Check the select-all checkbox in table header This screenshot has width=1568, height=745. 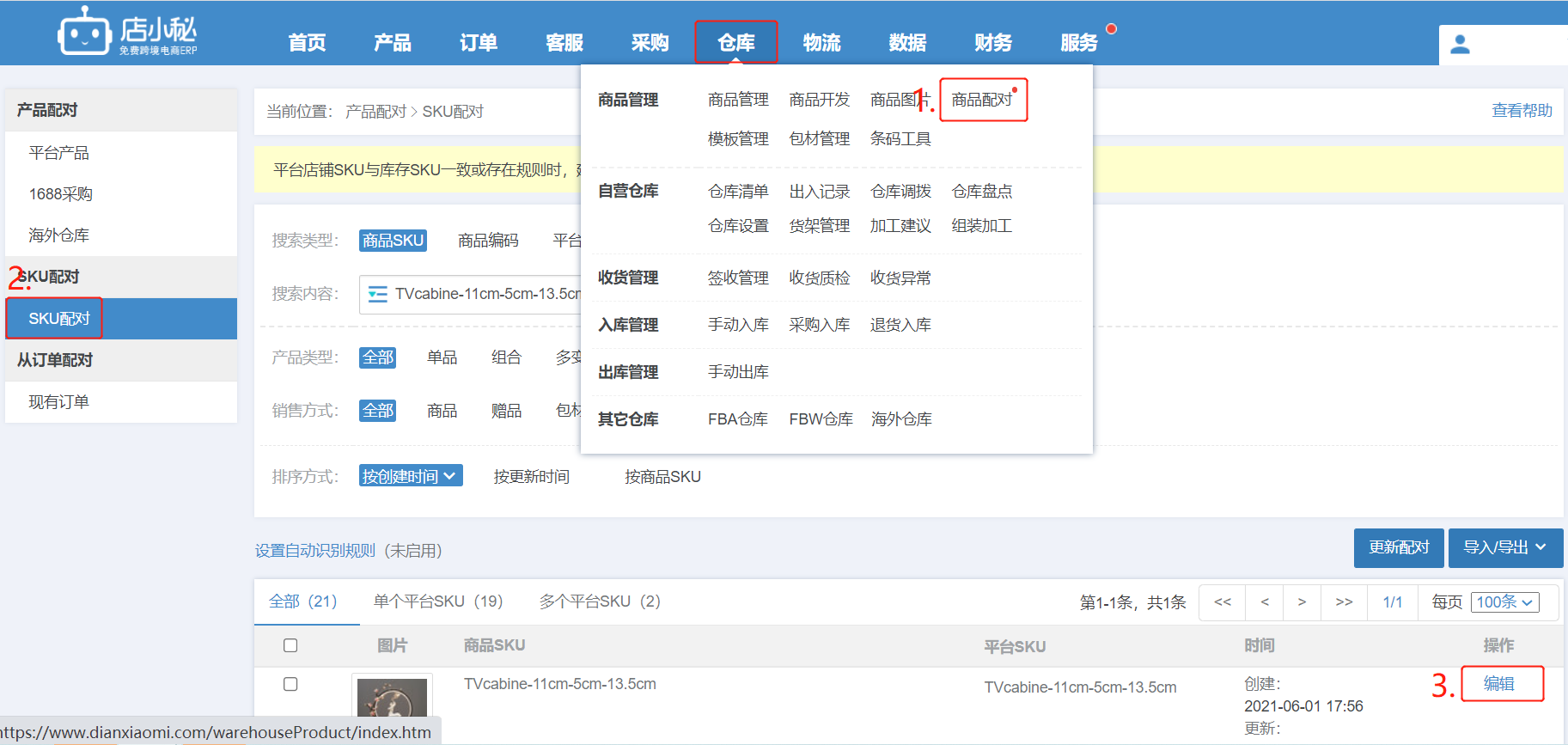click(290, 645)
